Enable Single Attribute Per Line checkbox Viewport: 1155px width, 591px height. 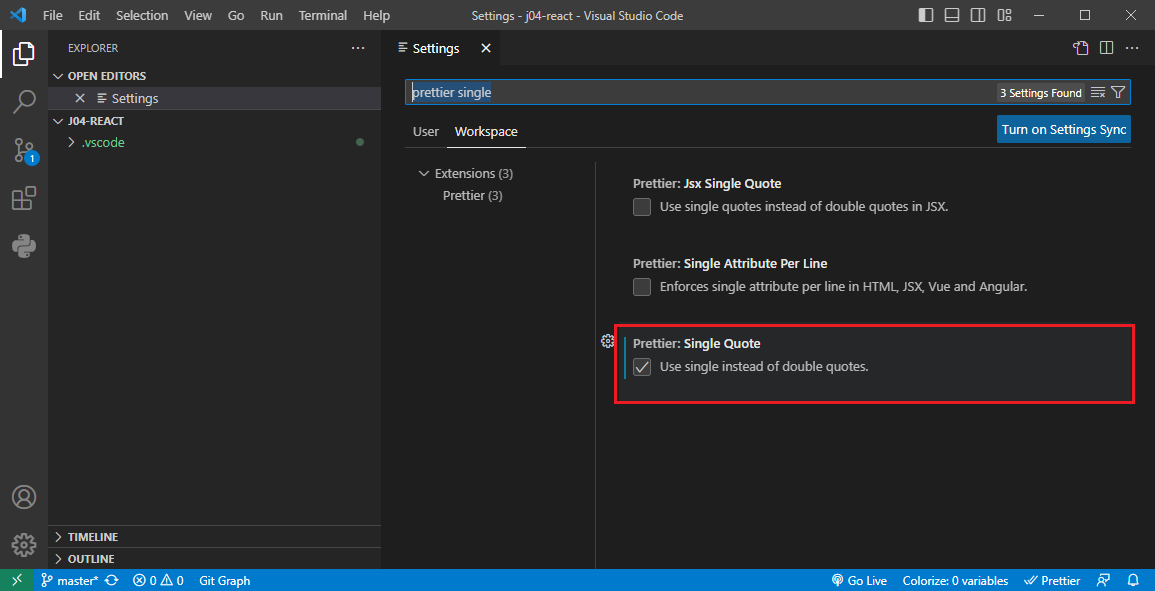pos(642,287)
